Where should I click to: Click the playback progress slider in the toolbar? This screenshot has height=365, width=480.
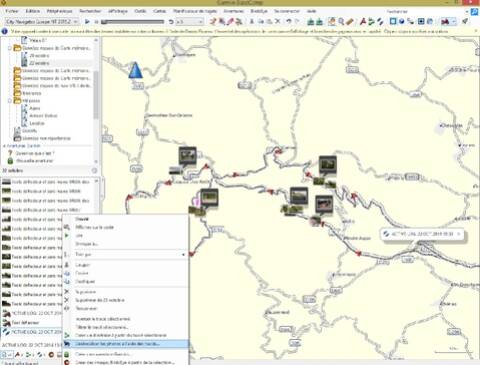[132, 22]
